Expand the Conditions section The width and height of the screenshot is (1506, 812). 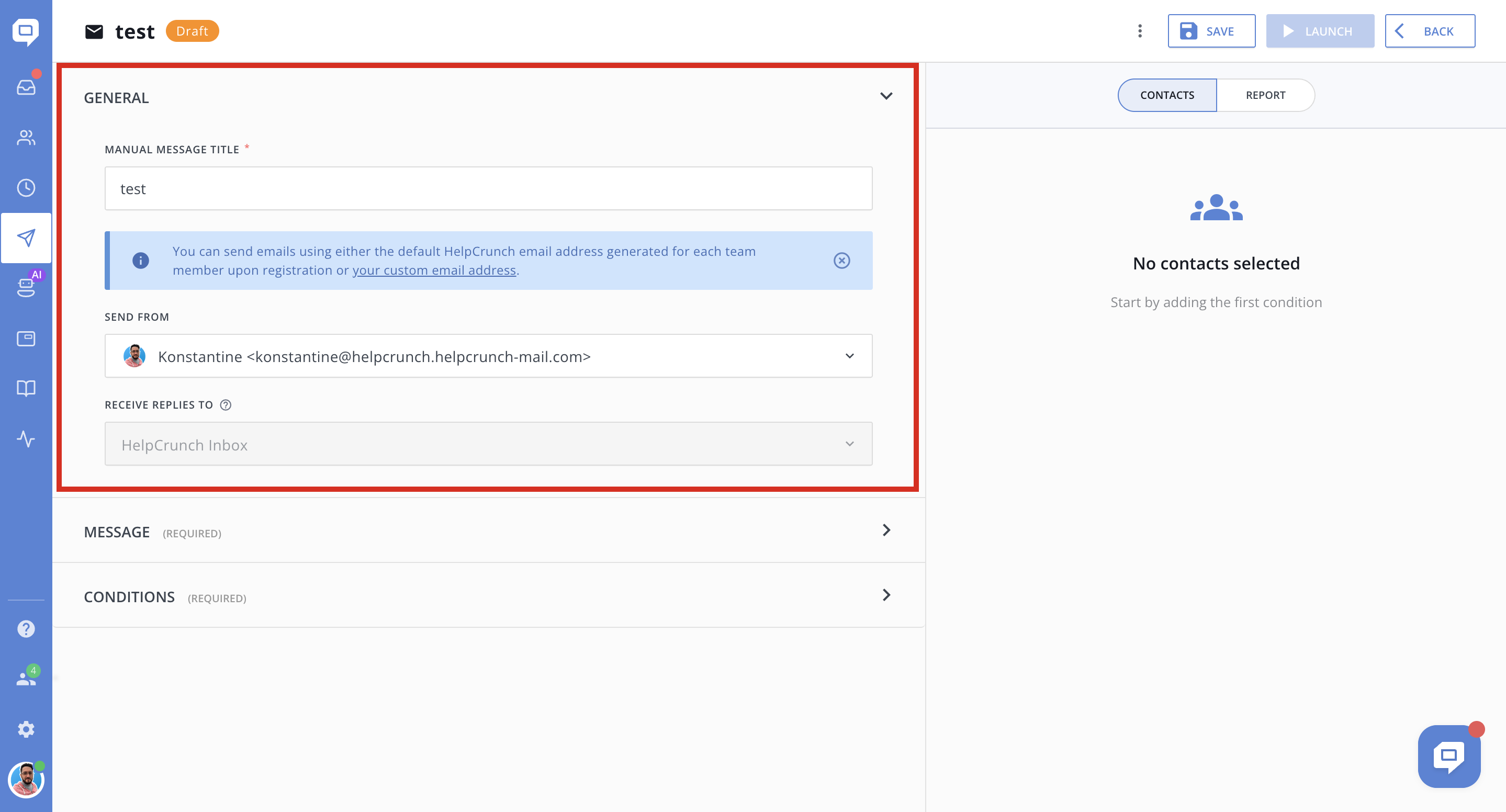point(886,595)
